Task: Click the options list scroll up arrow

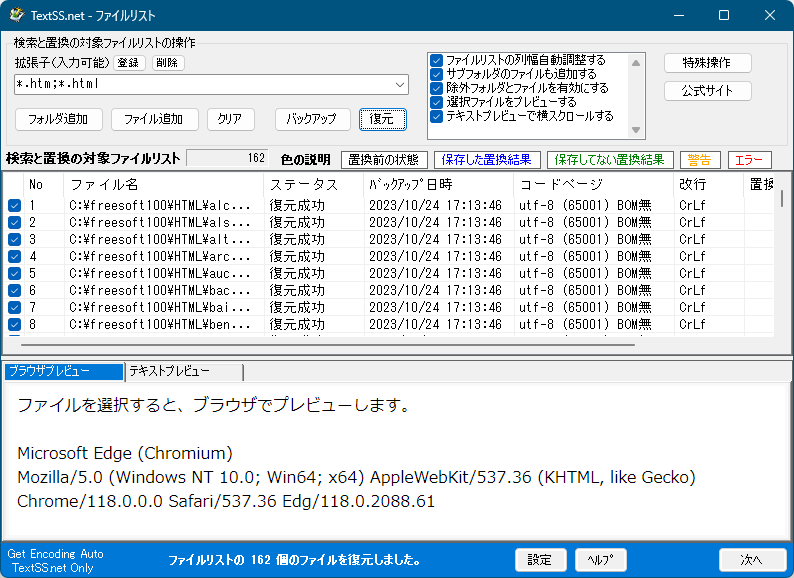Action: tap(636, 63)
